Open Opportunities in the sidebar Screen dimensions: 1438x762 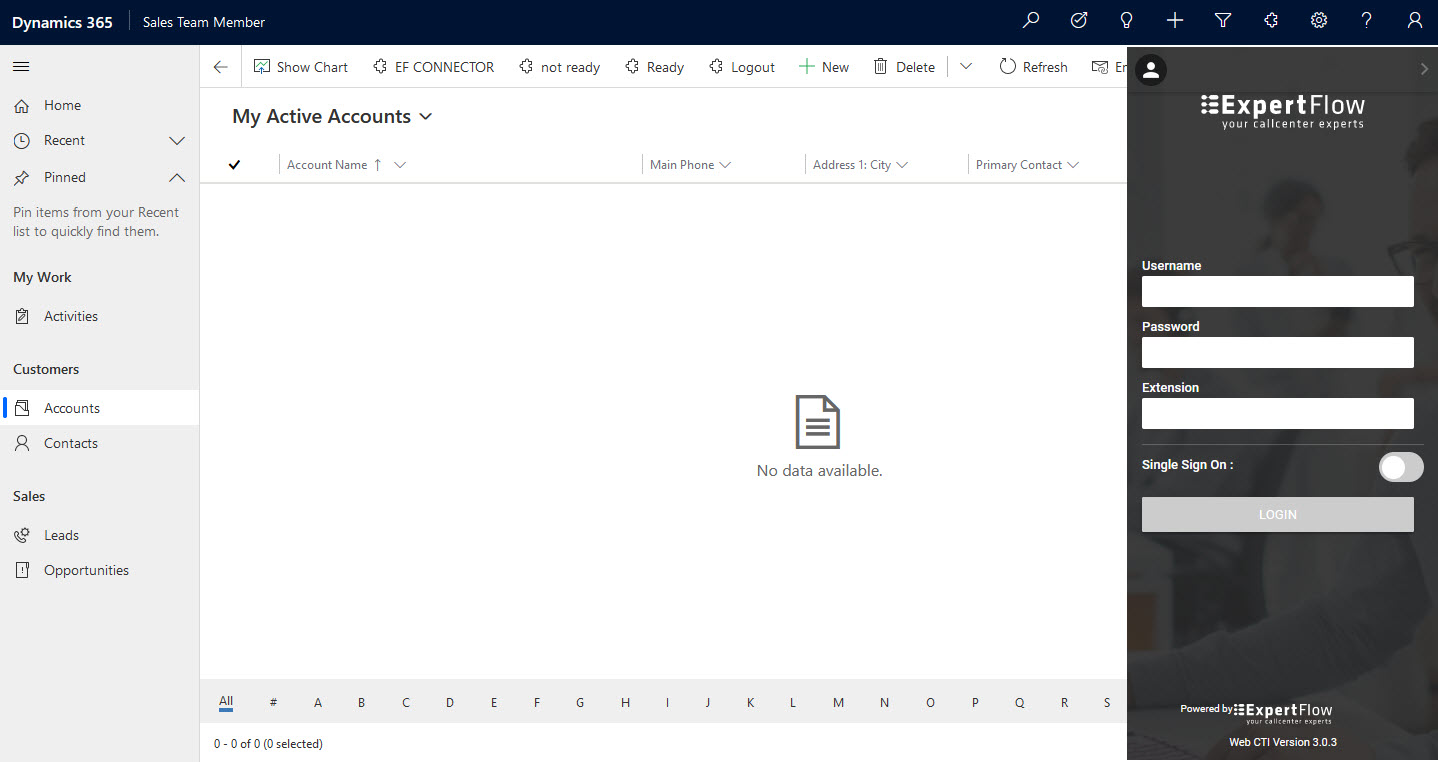click(x=84, y=569)
